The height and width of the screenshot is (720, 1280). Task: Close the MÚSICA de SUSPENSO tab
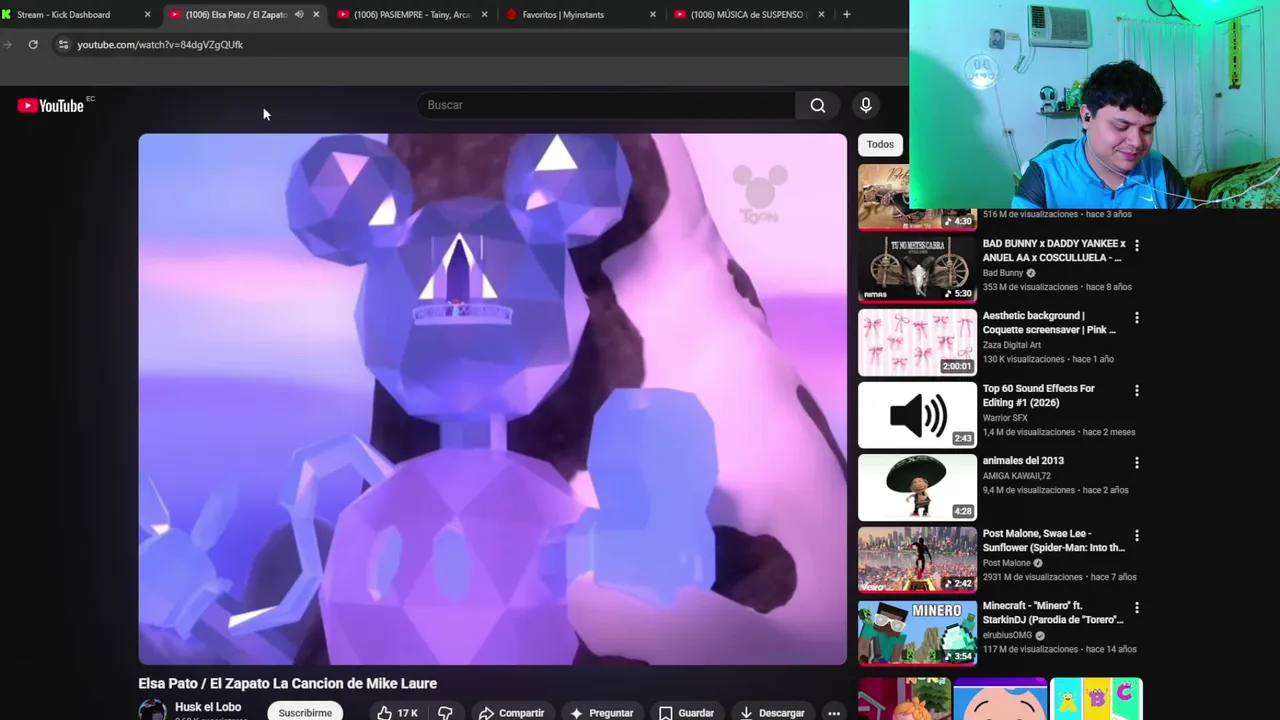[821, 14]
